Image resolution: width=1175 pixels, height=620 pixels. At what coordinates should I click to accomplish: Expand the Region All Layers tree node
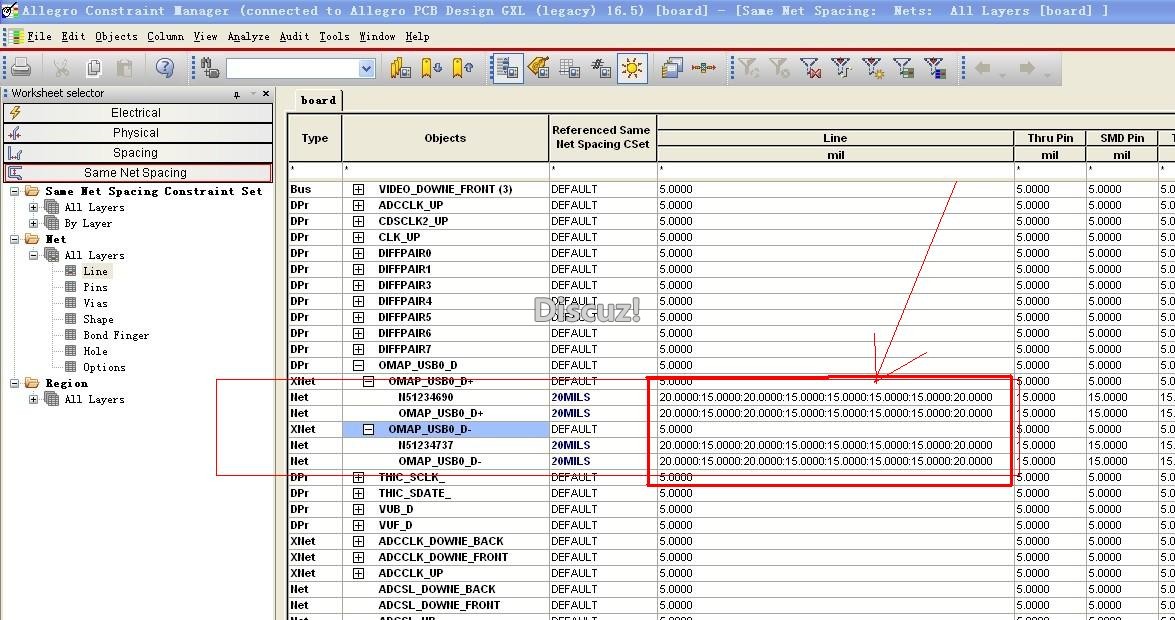pyautogui.click(x=34, y=399)
